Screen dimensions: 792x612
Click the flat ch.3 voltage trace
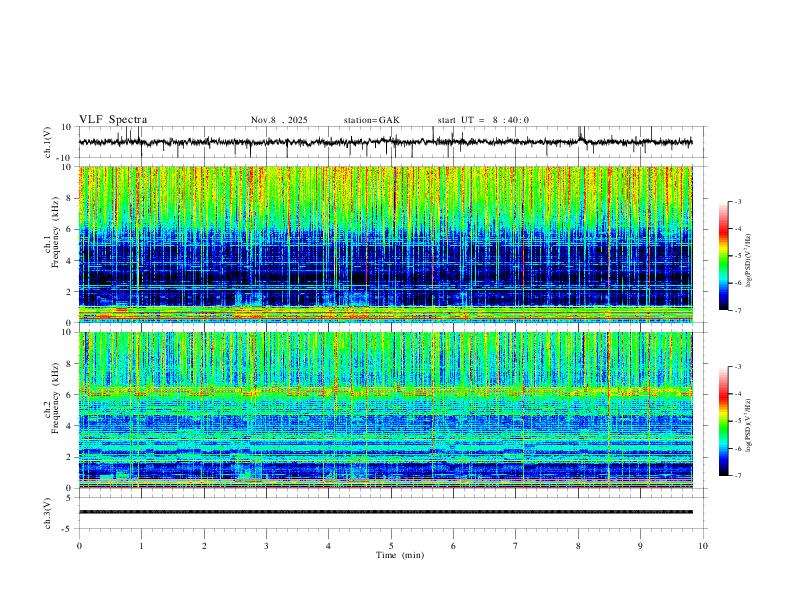point(385,512)
